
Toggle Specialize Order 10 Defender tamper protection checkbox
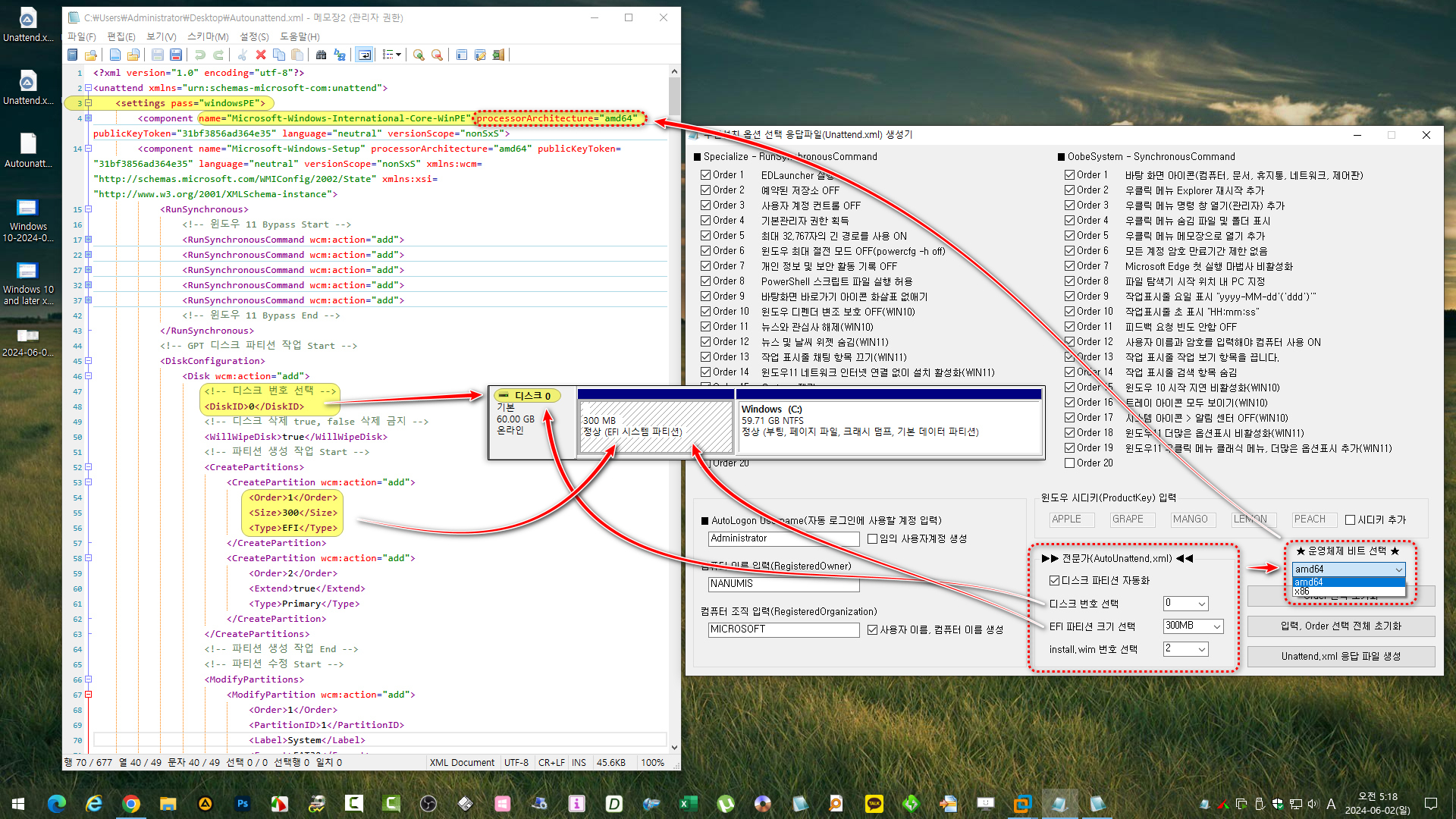click(706, 312)
